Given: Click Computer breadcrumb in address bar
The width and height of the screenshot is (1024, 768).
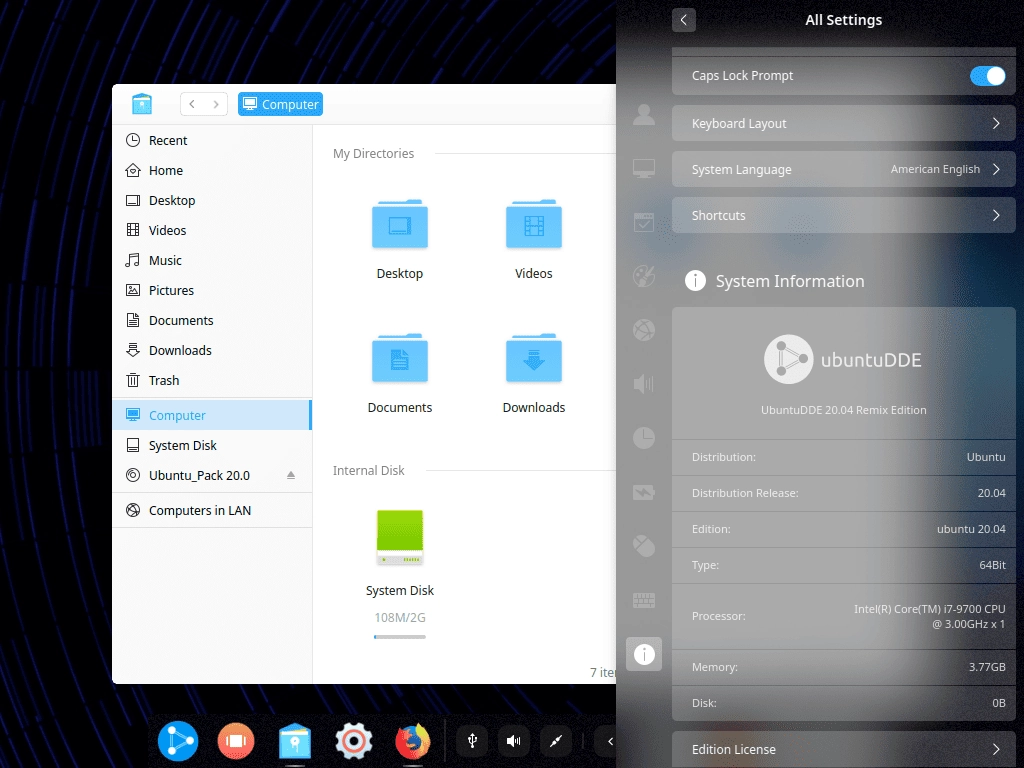Looking at the screenshot, I should [280, 104].
